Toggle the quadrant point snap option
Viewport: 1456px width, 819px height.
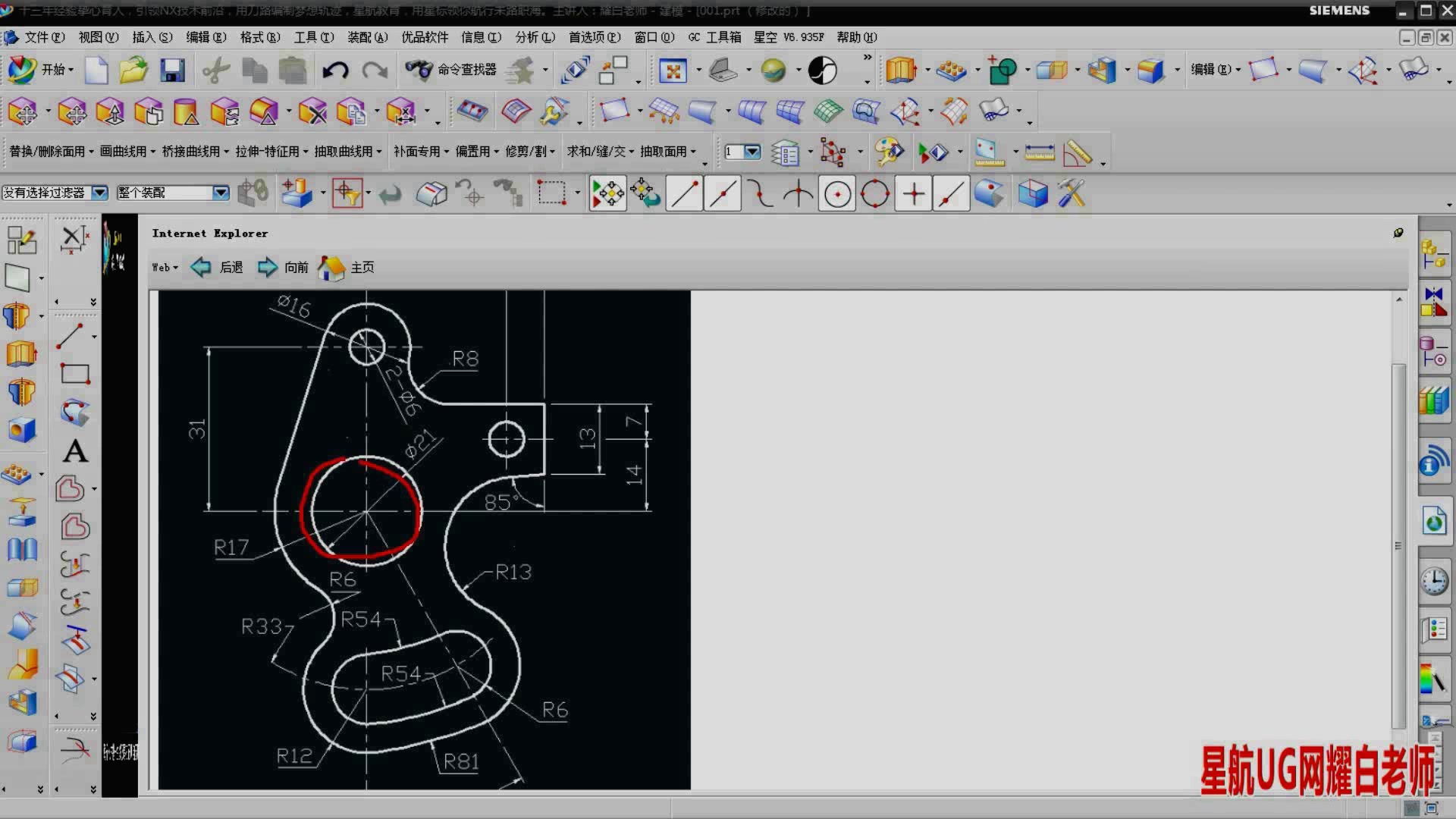click(875, 194)
